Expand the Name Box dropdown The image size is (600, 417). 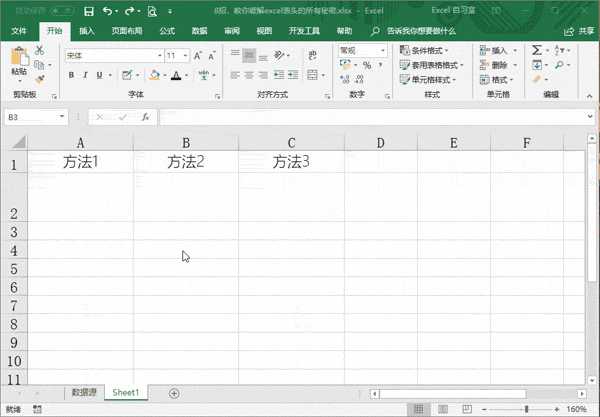(62, 117)
